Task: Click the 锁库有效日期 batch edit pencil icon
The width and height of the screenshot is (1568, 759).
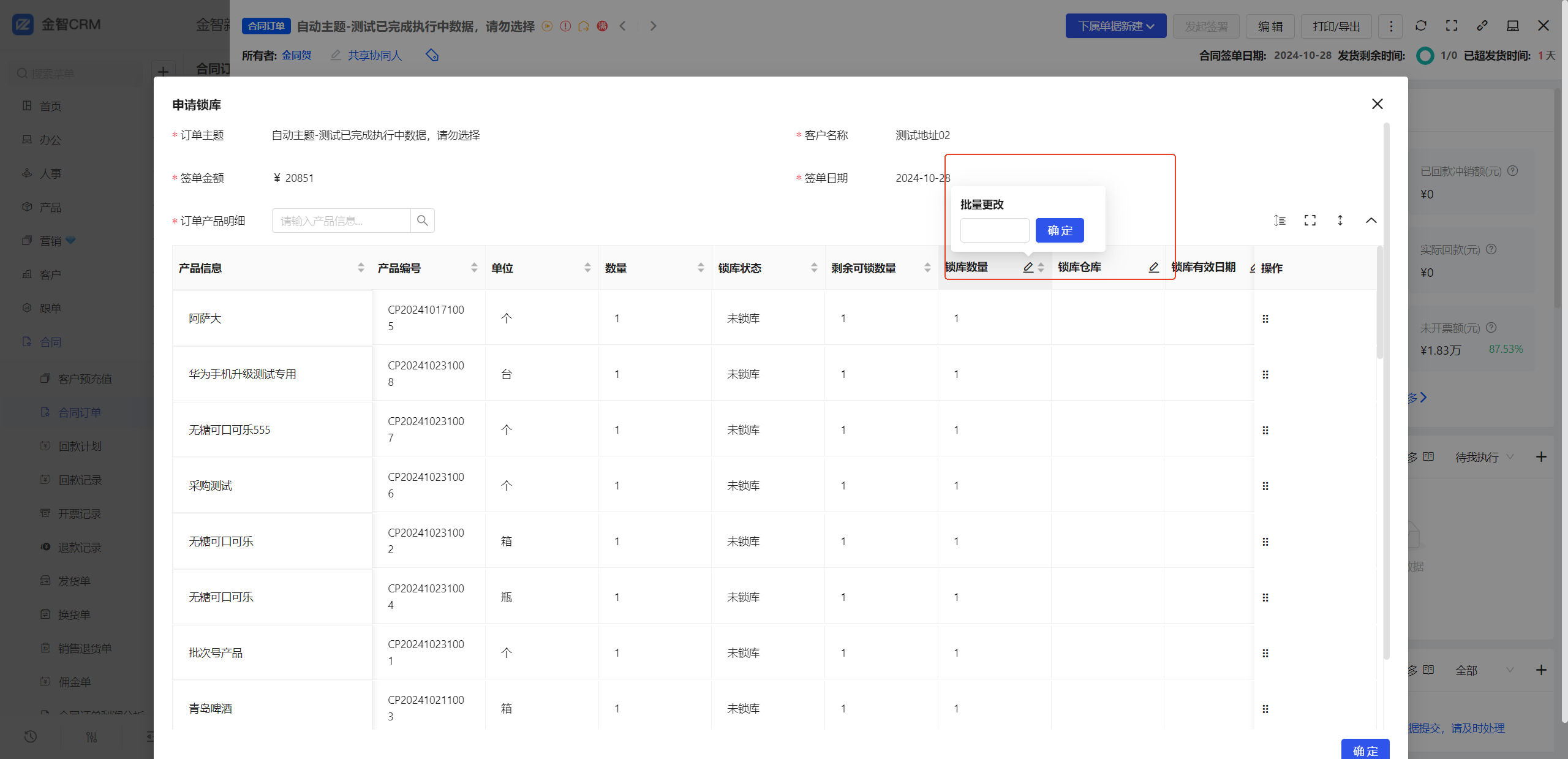Action: tap(1252, 268)
